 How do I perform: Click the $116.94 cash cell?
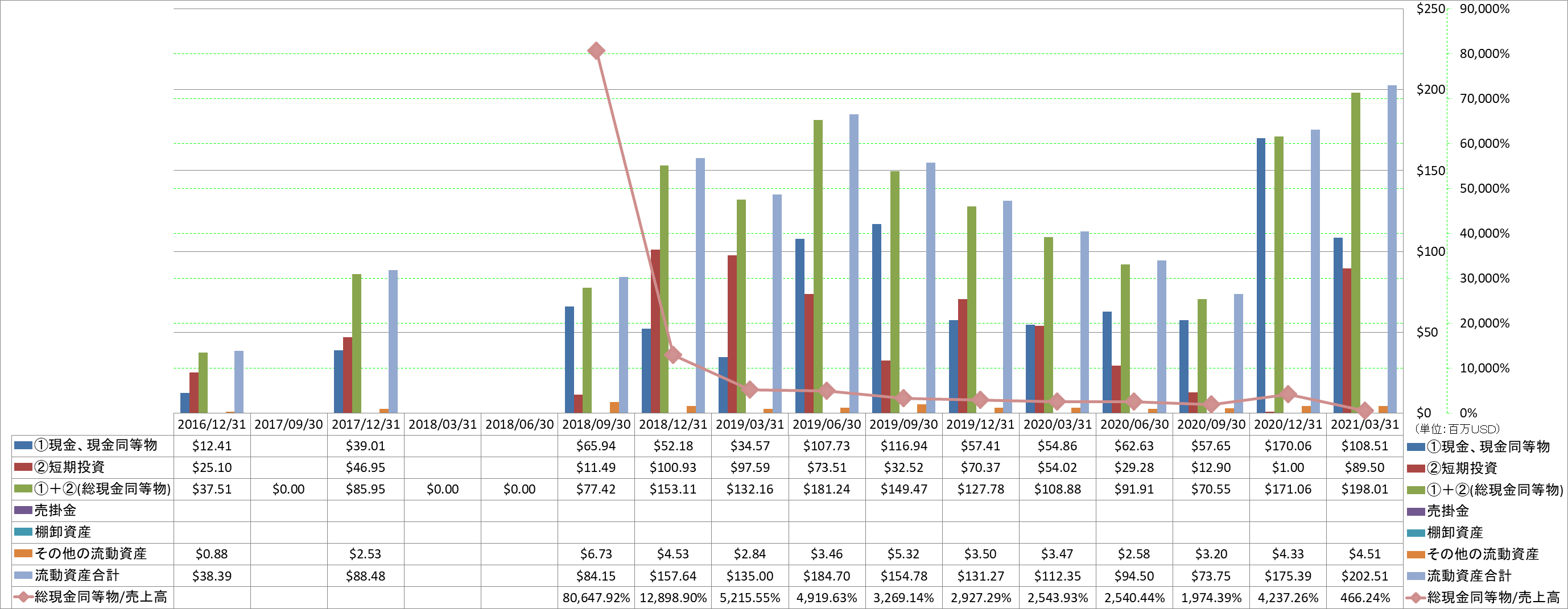[x=903, y=446]
